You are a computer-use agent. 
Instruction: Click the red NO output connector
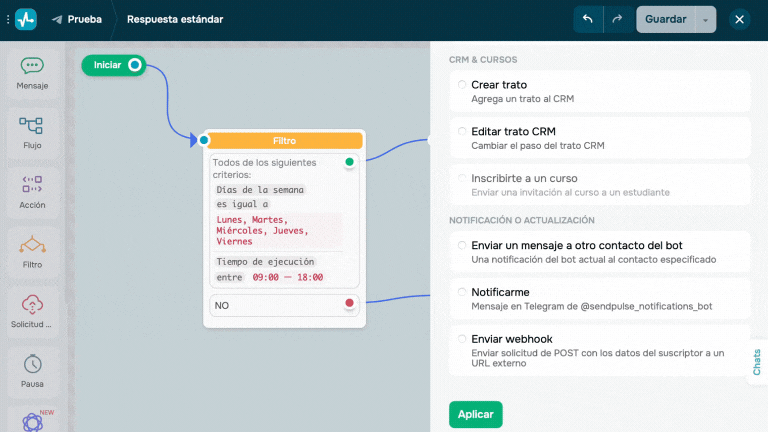click(x=349, y=303)
